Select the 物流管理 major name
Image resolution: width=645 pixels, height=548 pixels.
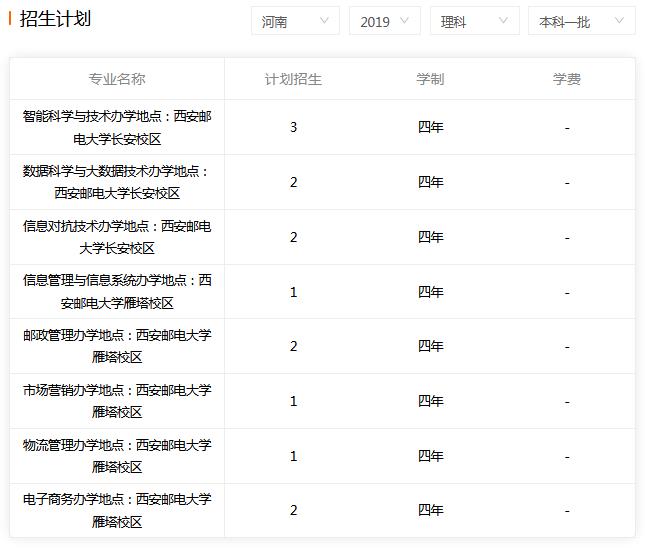click(x=117, y=456)
